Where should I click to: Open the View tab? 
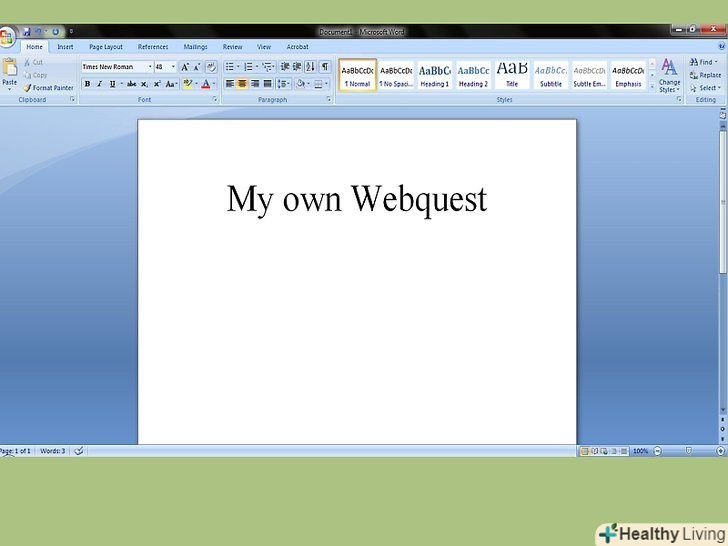tap(264, 47)
